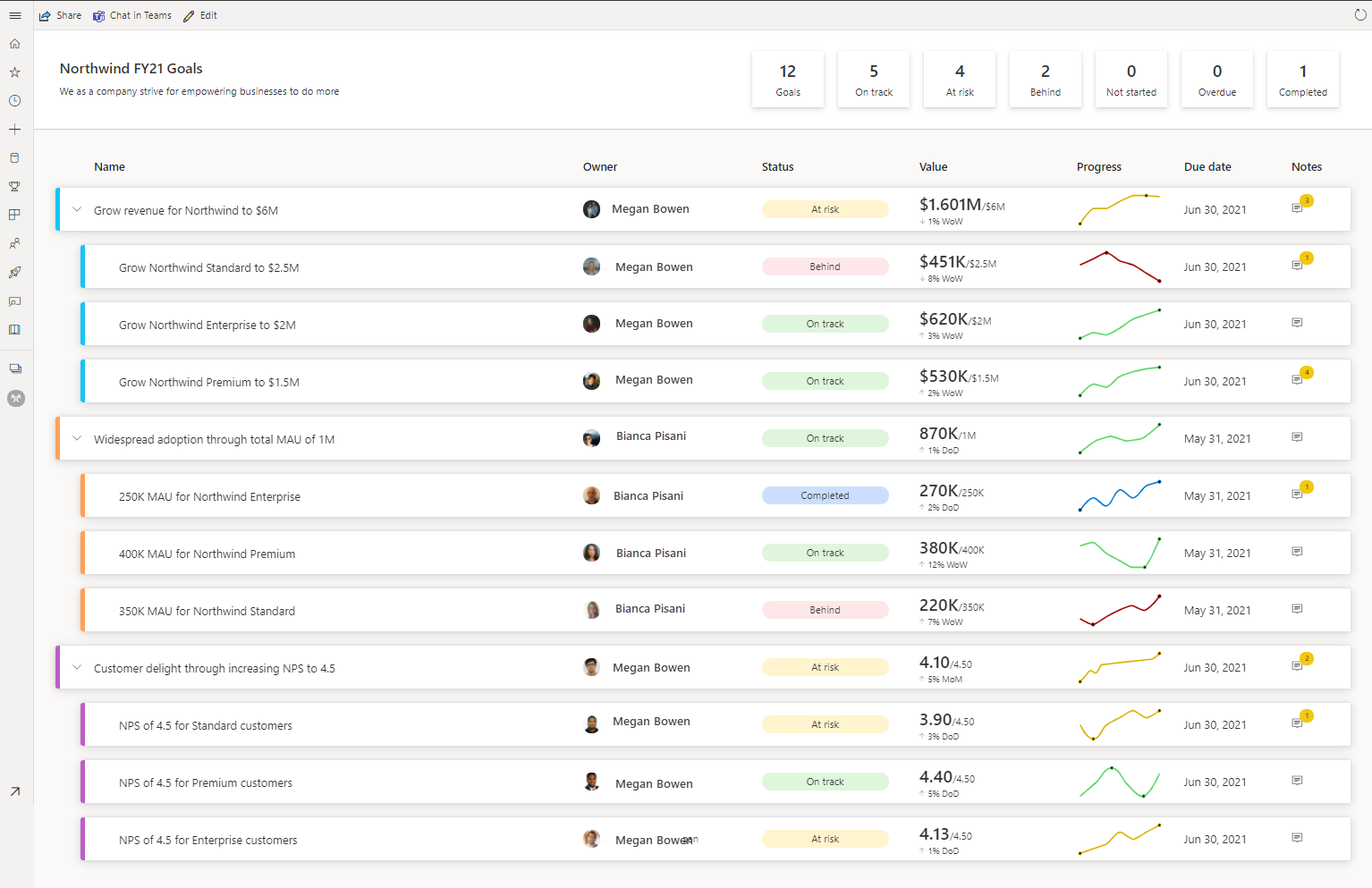Collapse the Customer delight NPS goal
Image resolution: width=1372 pixels, height=888 pixels.
(77, 668)
